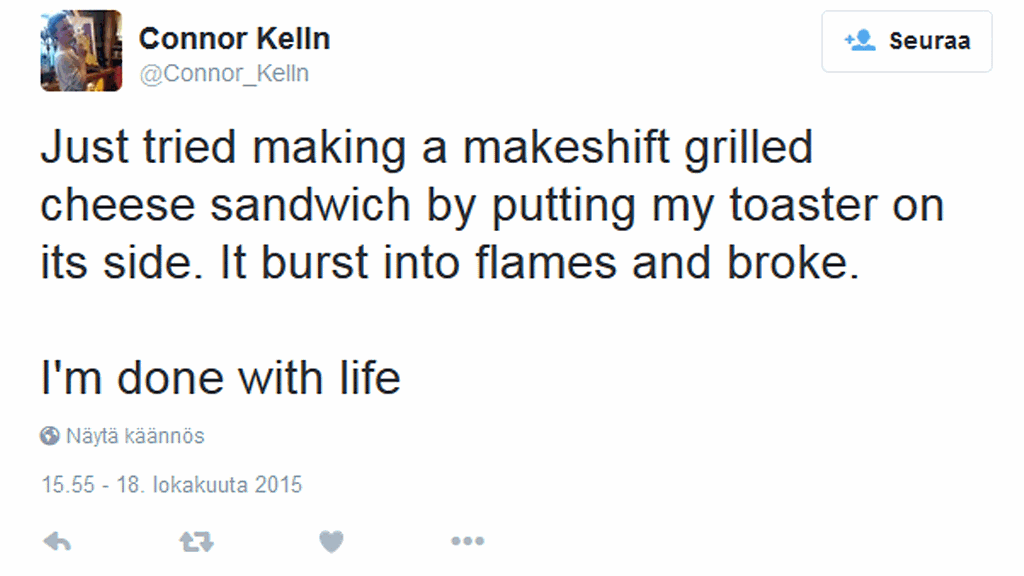Retweet the grilled cheese tweet
Viewport: 1024px width, 576px height.
[x=196, y=542]
